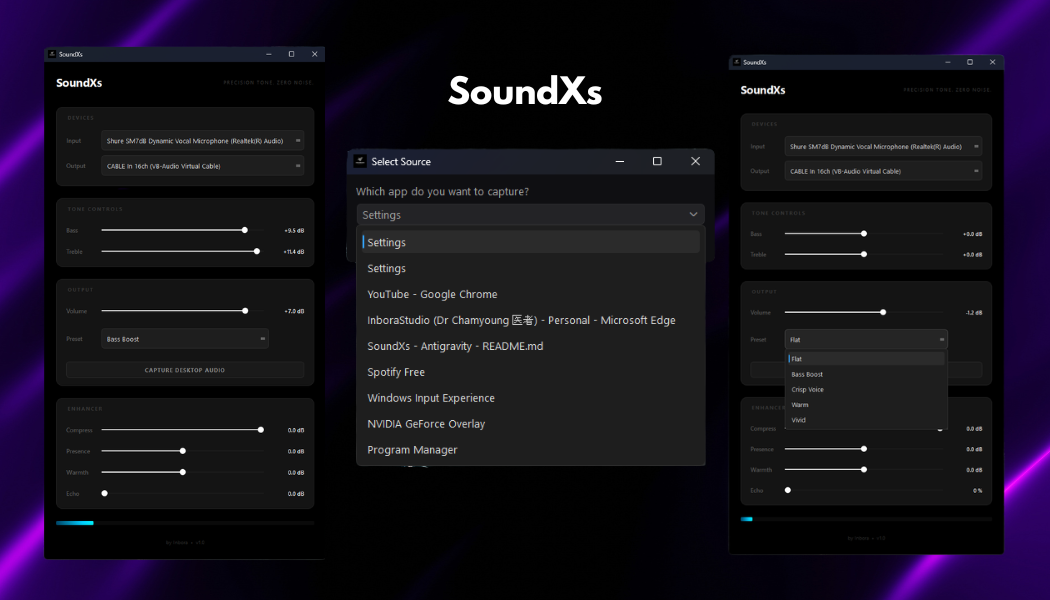Select the Flat preset in right window list

(866, 359)
